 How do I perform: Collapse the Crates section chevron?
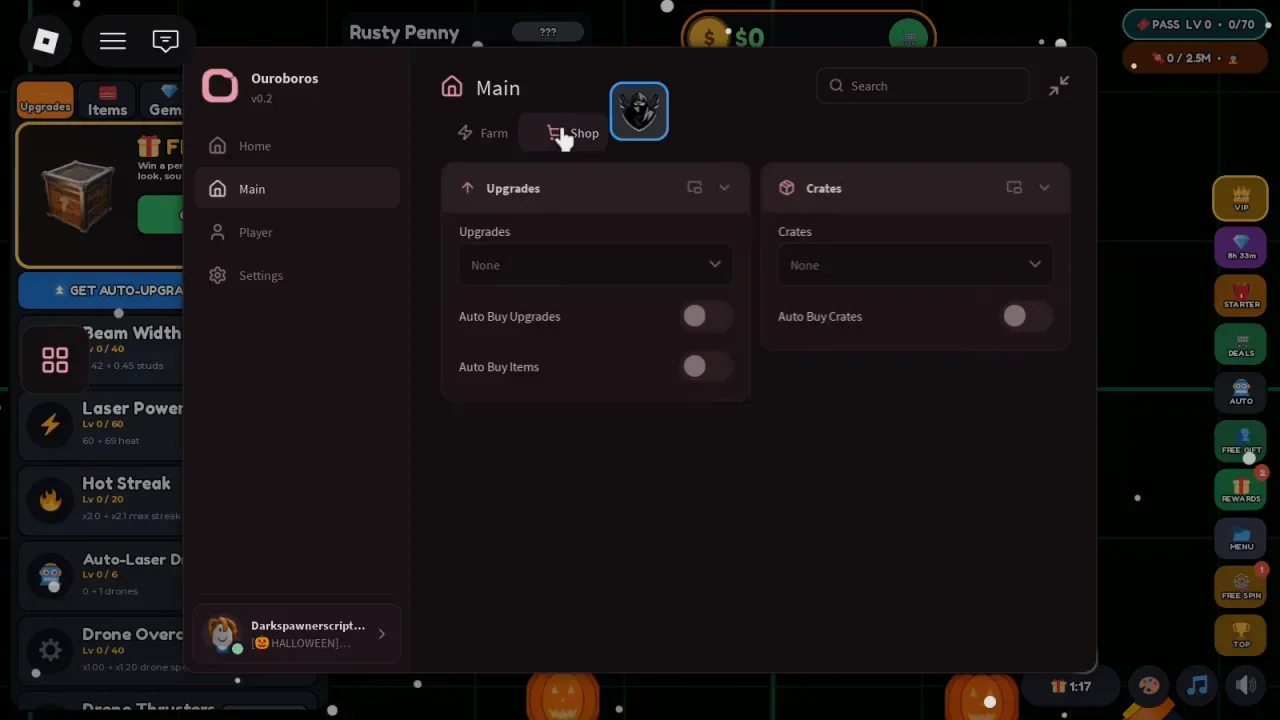(x=1044, y=188)
